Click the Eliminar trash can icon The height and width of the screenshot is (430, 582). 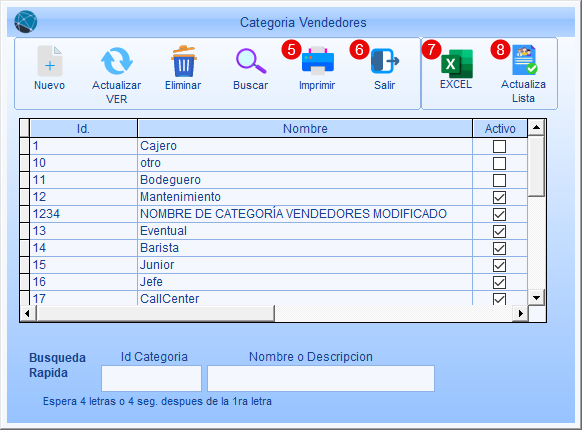click(x=183, y=61)
